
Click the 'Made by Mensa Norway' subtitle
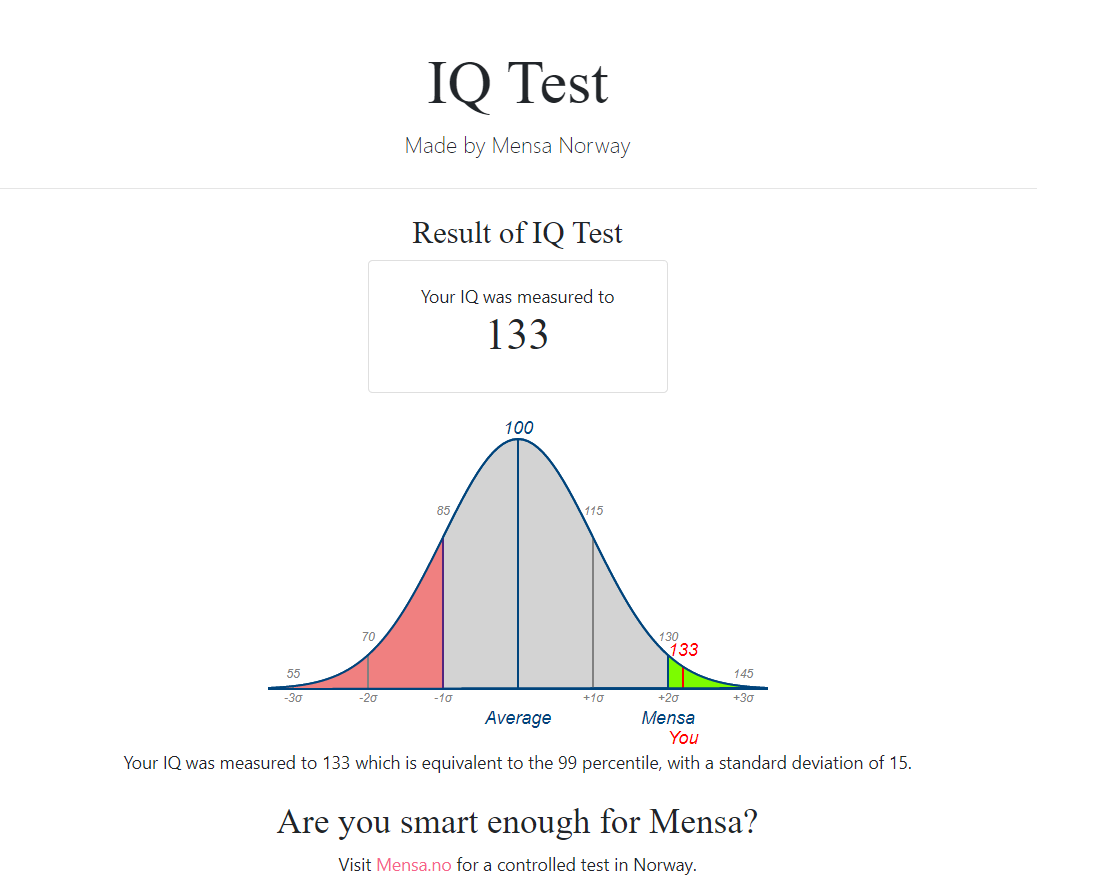tap(517, 146)
